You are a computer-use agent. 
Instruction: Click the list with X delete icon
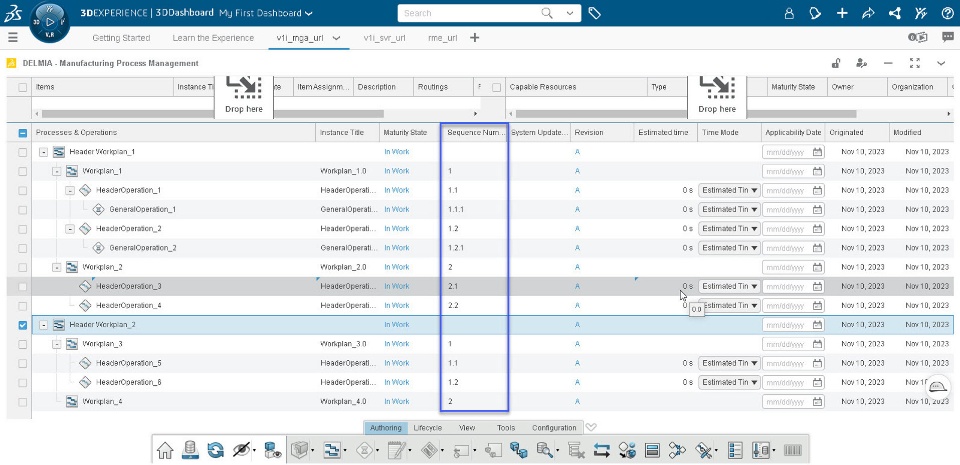576,451
